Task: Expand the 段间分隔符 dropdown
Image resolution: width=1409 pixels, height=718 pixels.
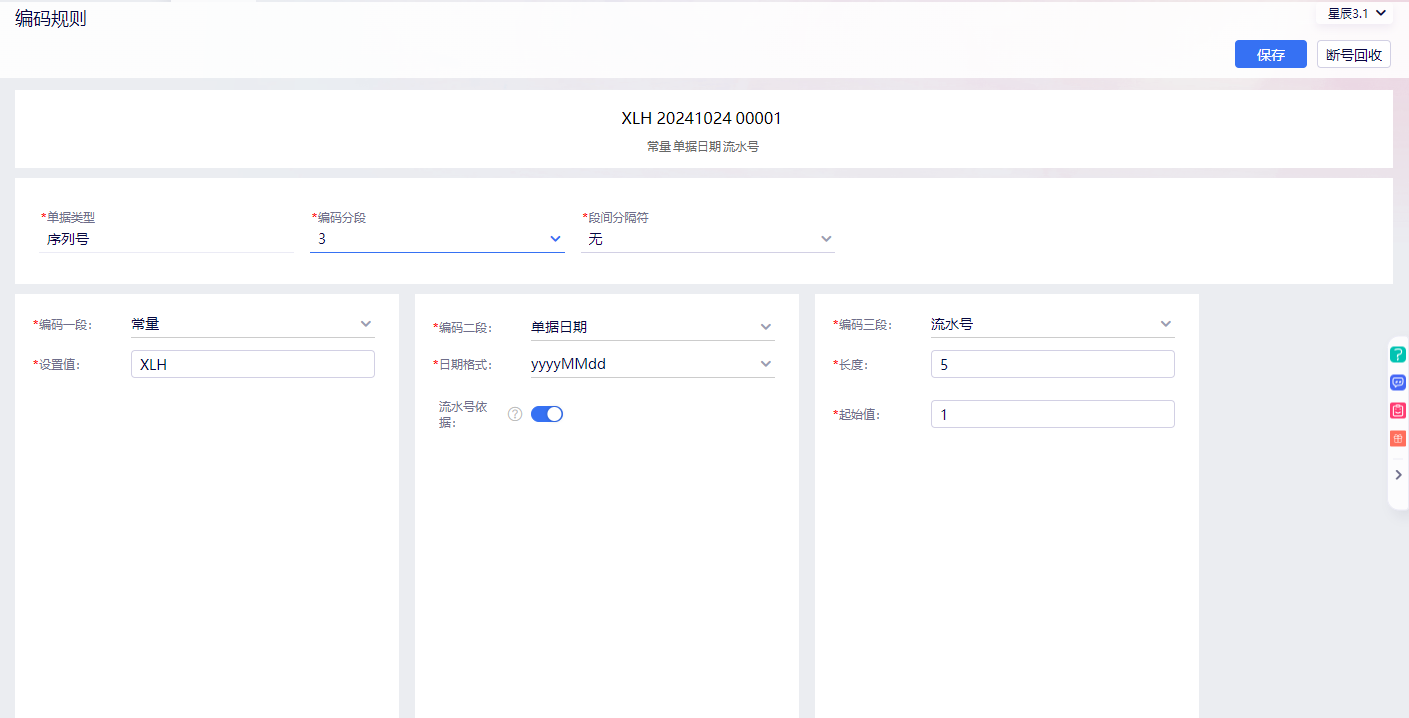Action: (x=707, y=239)
